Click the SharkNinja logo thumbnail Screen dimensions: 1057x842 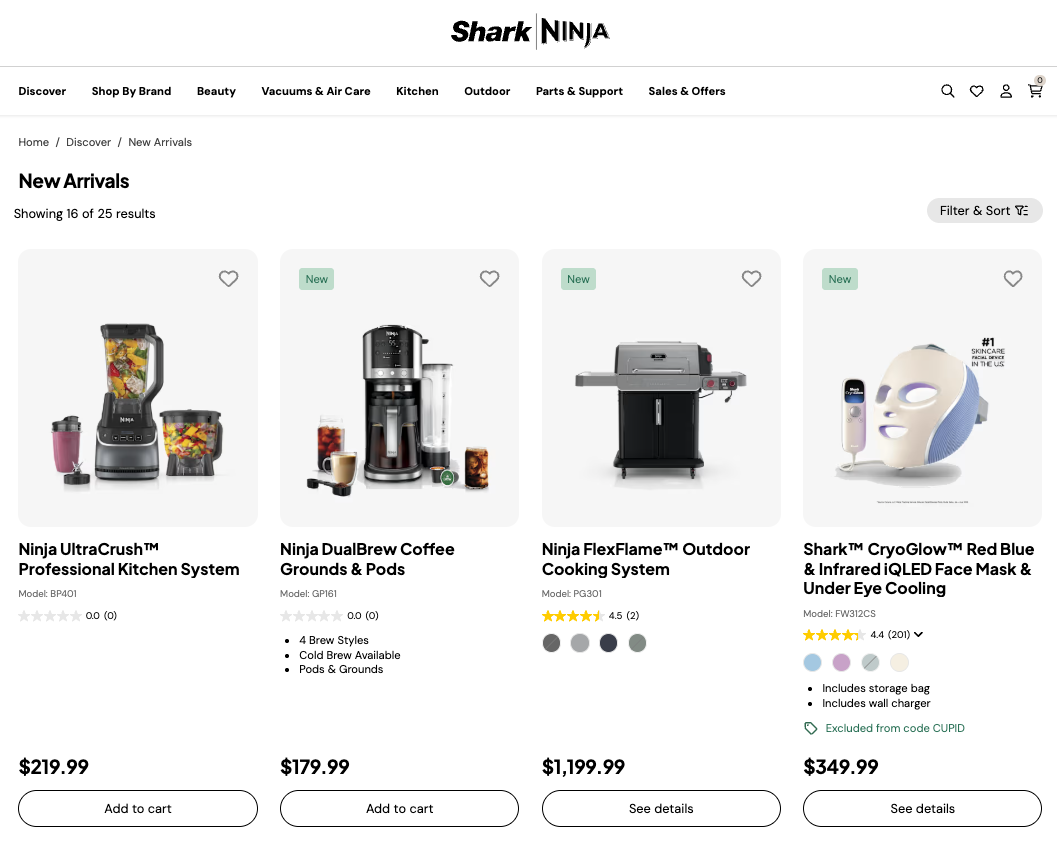pos(530,32)
